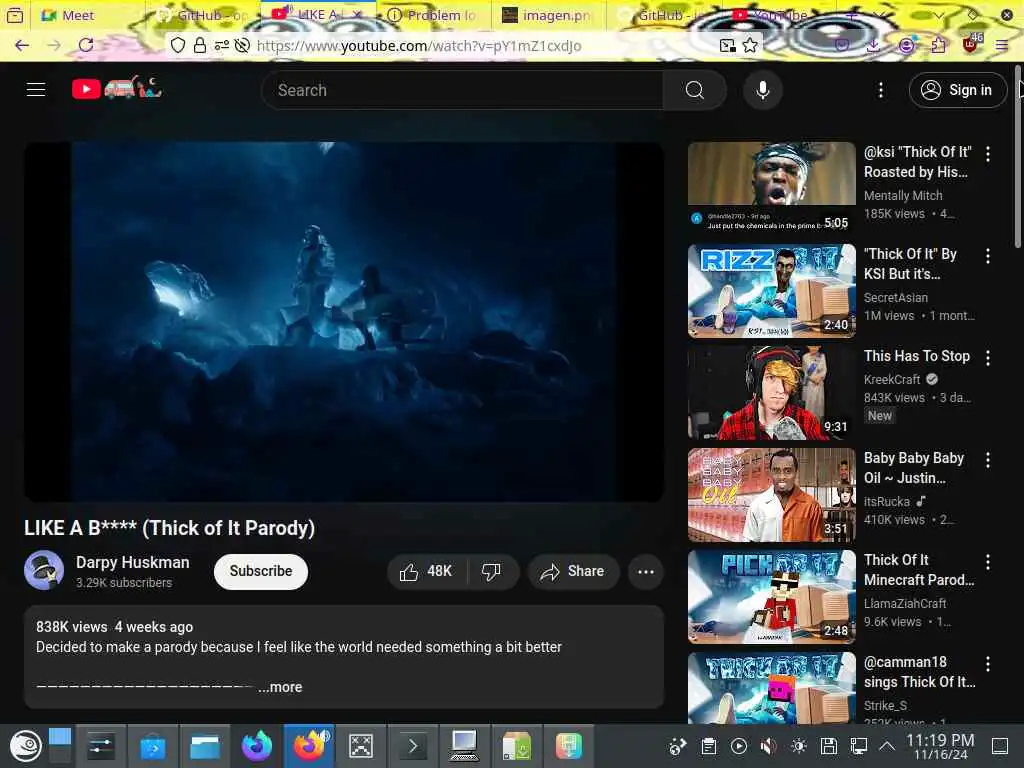
Task: Open more actions under the video
Action: point(646,571)
